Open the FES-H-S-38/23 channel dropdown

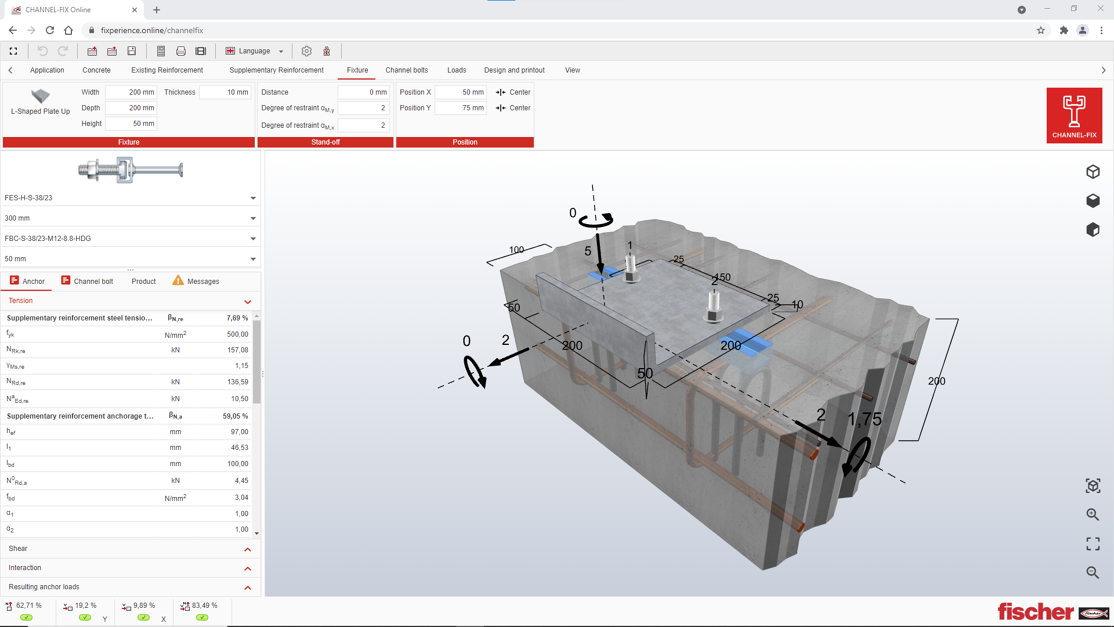(130, 198)
